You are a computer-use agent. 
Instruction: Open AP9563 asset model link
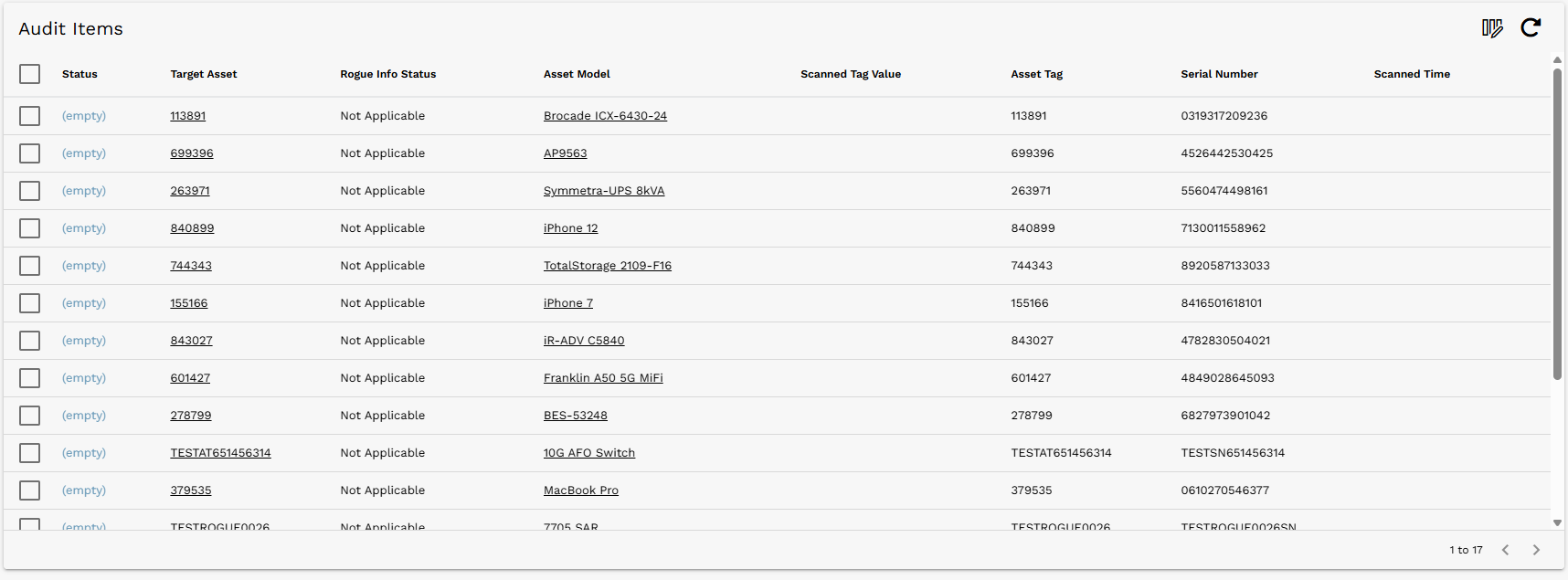point(566,153)
